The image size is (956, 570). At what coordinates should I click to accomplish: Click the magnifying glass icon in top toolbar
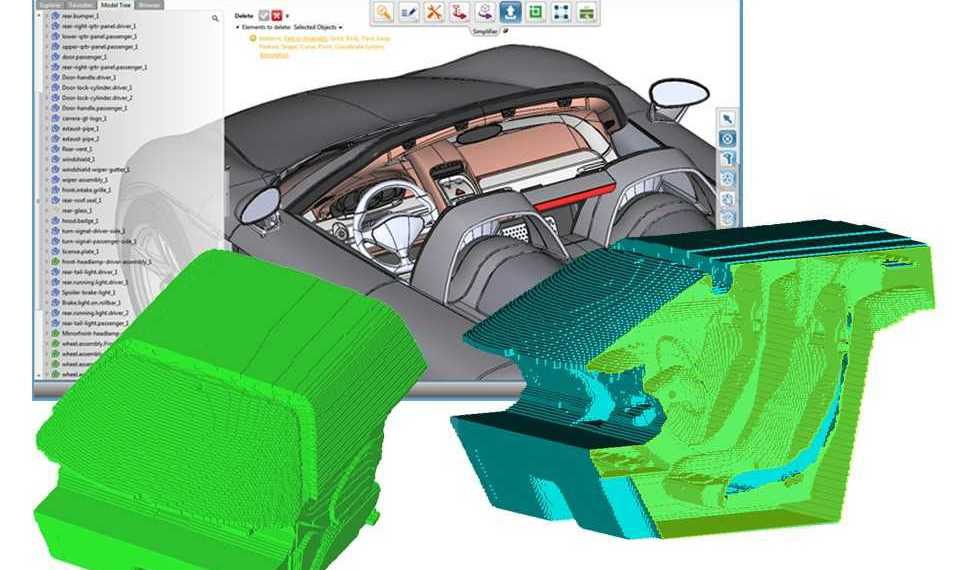[383, 13]
